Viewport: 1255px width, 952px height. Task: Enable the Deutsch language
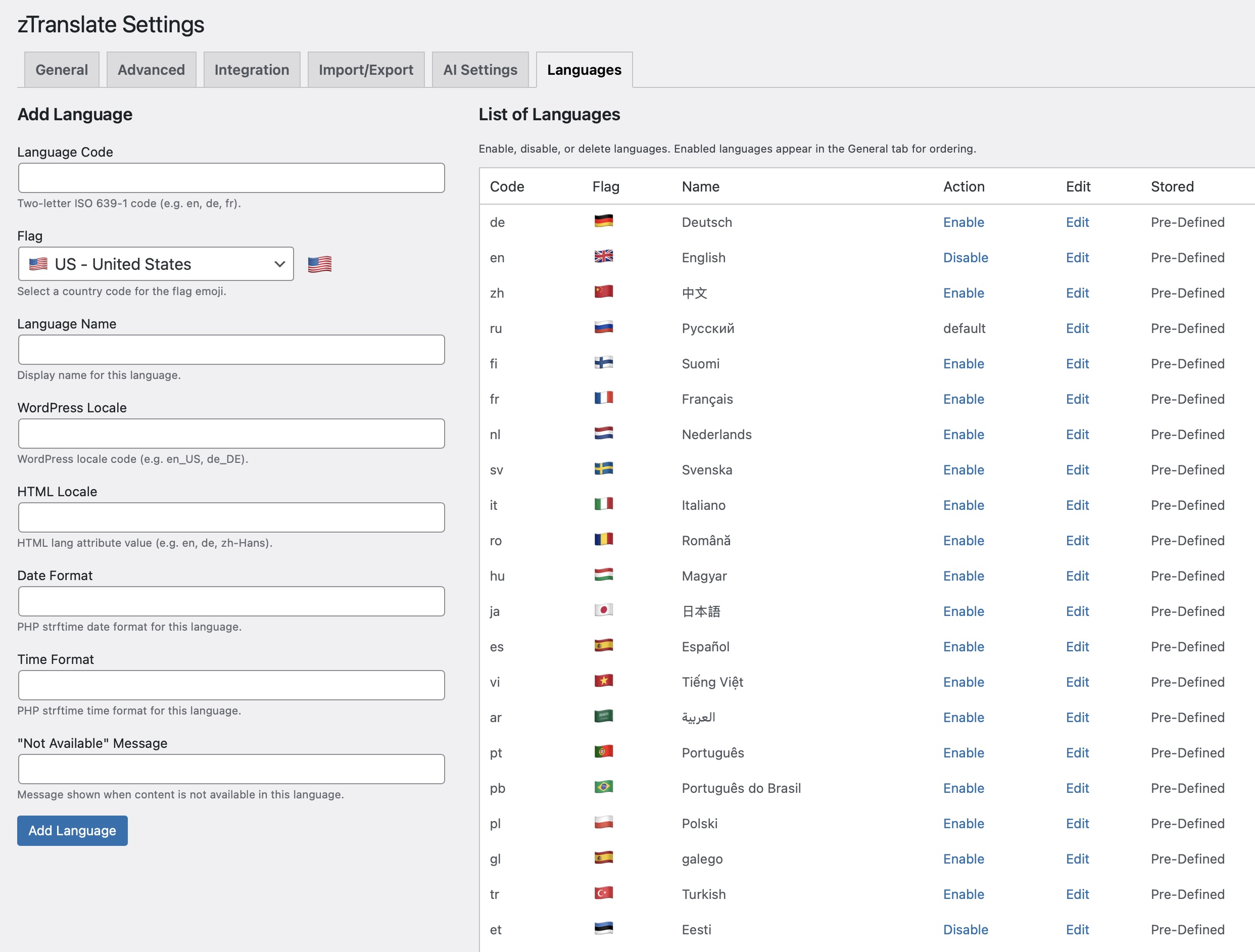pyautogui.click(x=963, y=222)
